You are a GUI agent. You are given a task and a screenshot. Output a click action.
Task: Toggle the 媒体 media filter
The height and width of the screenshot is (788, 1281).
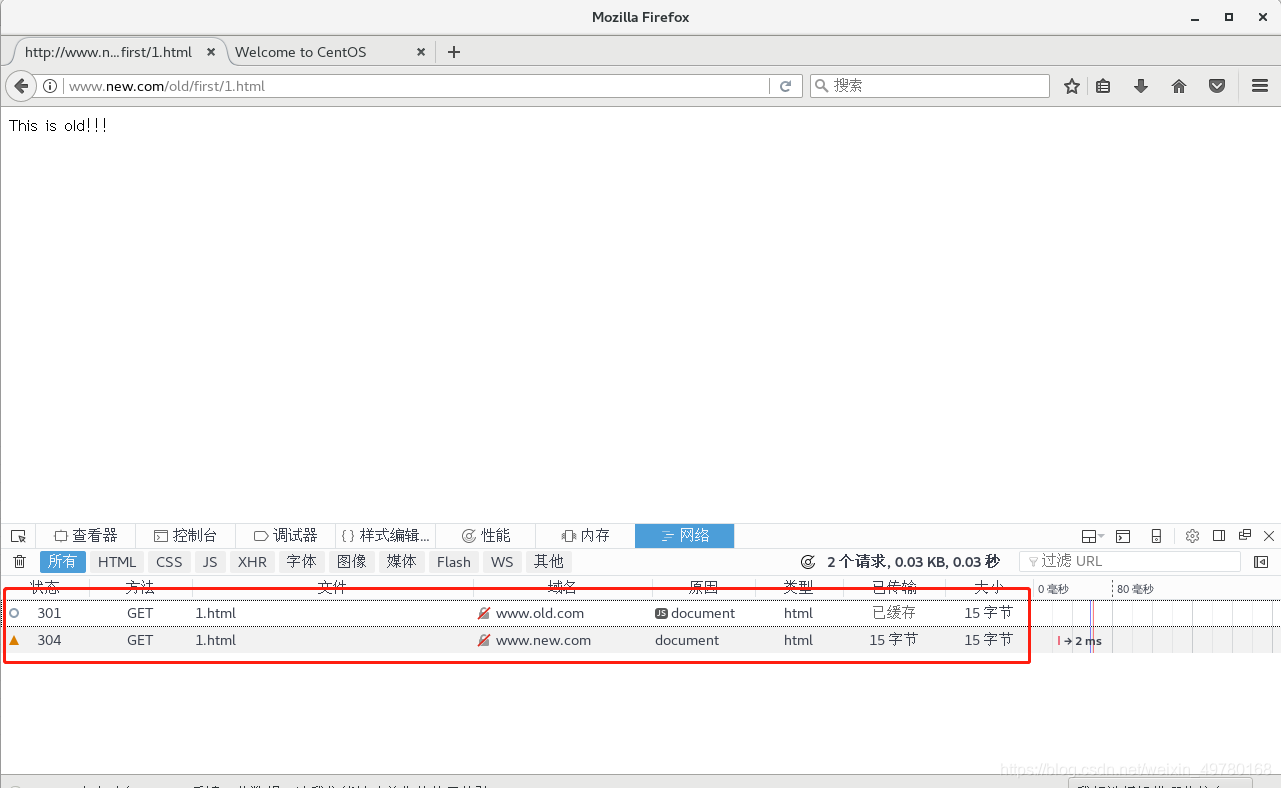[402, 562]
